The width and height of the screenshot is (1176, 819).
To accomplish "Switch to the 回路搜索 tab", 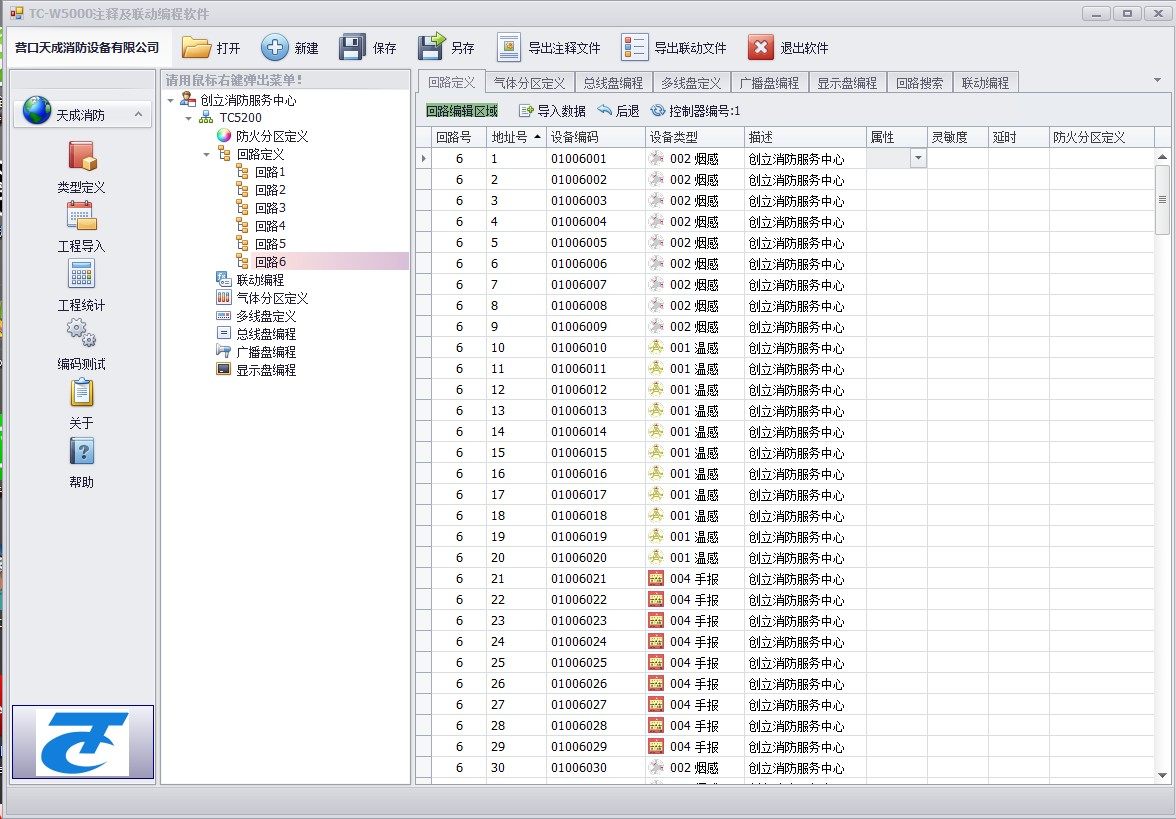I will [920, 82].
